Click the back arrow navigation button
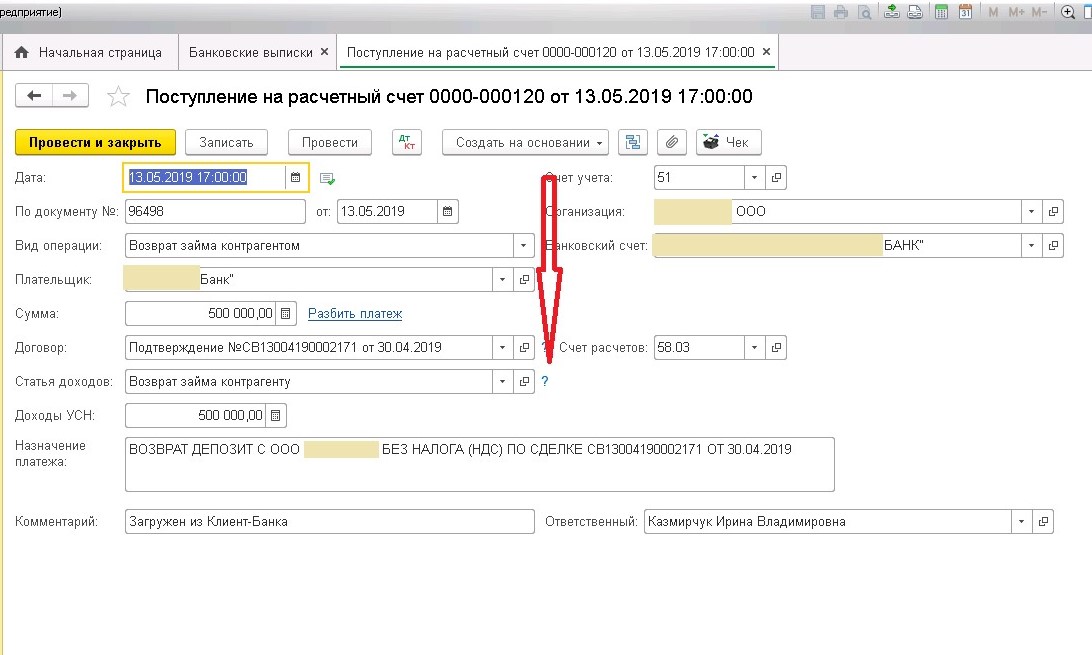The width and height of the screenshot is (1092, 655). click(34, 95)
